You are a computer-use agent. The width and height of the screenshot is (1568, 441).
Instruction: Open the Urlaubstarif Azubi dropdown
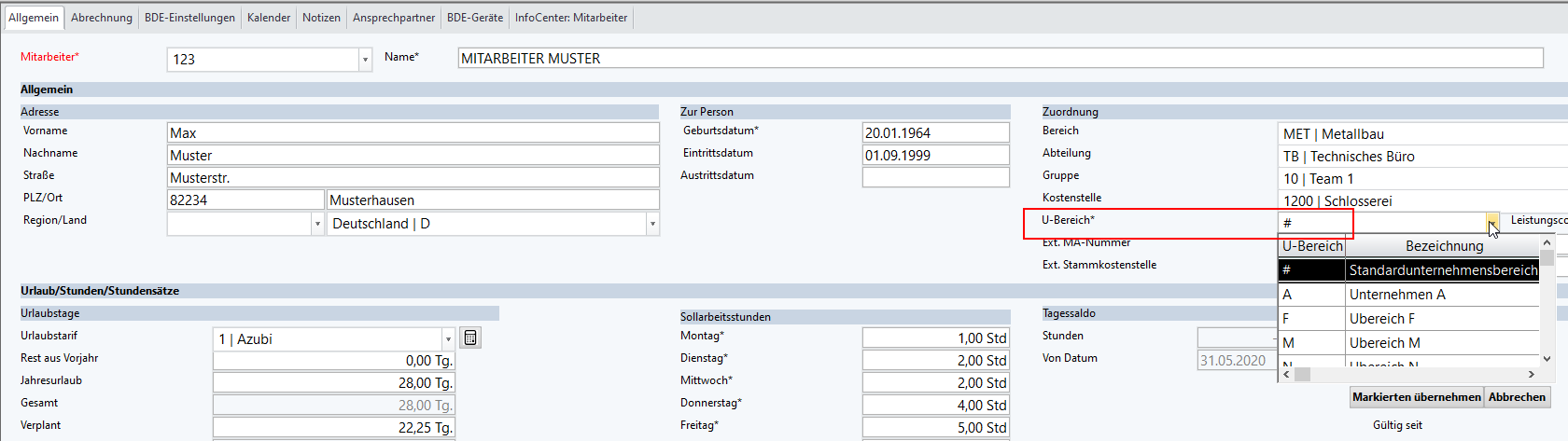click(448, 339)
